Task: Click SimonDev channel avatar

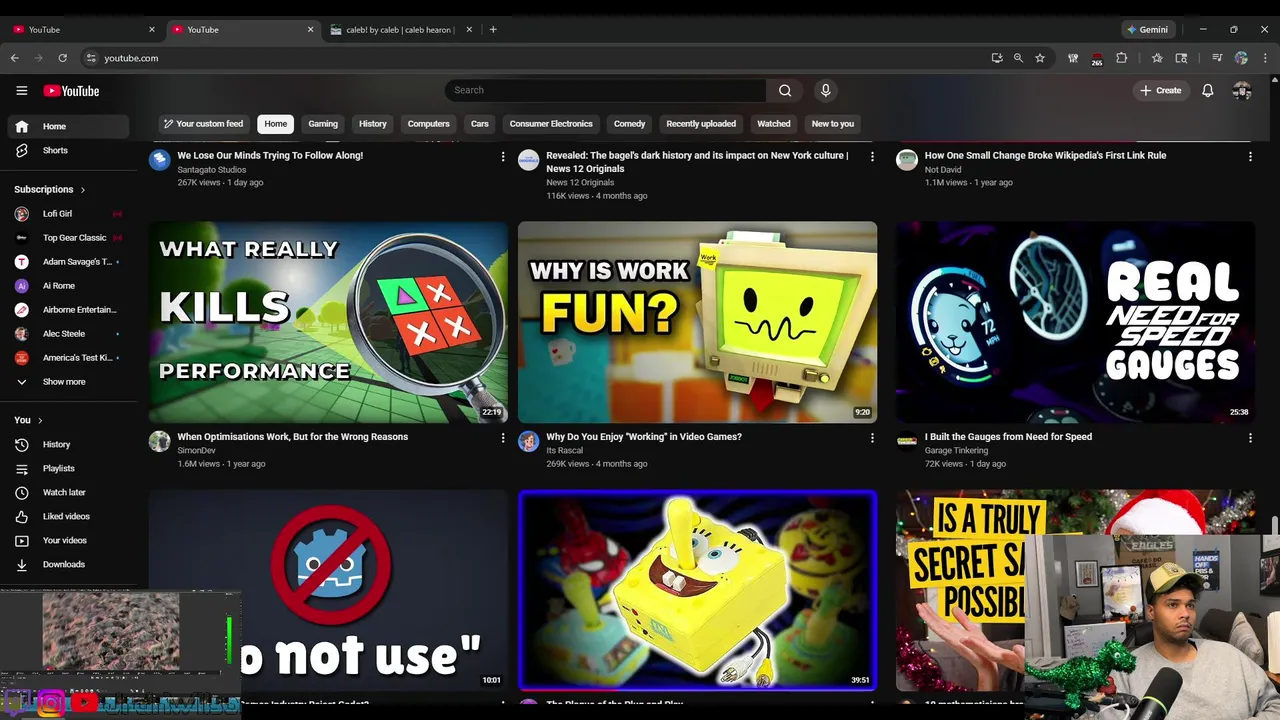Action: point(160,442)
